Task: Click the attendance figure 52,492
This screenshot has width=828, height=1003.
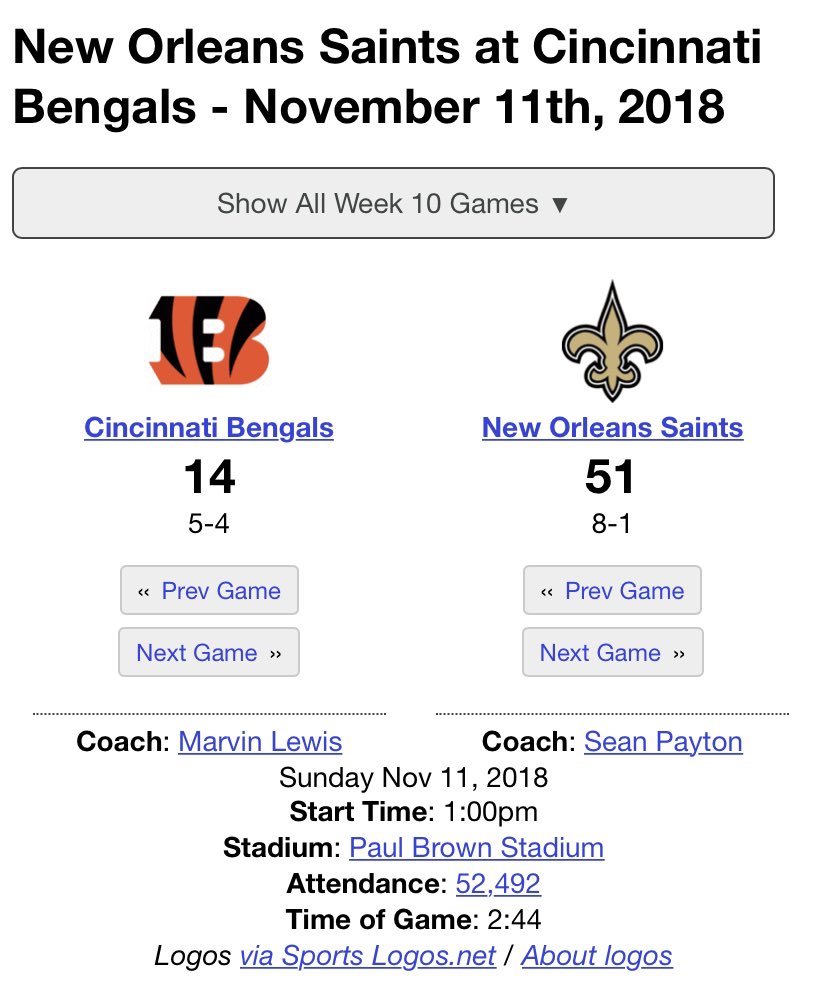Action: coord(498,884)
